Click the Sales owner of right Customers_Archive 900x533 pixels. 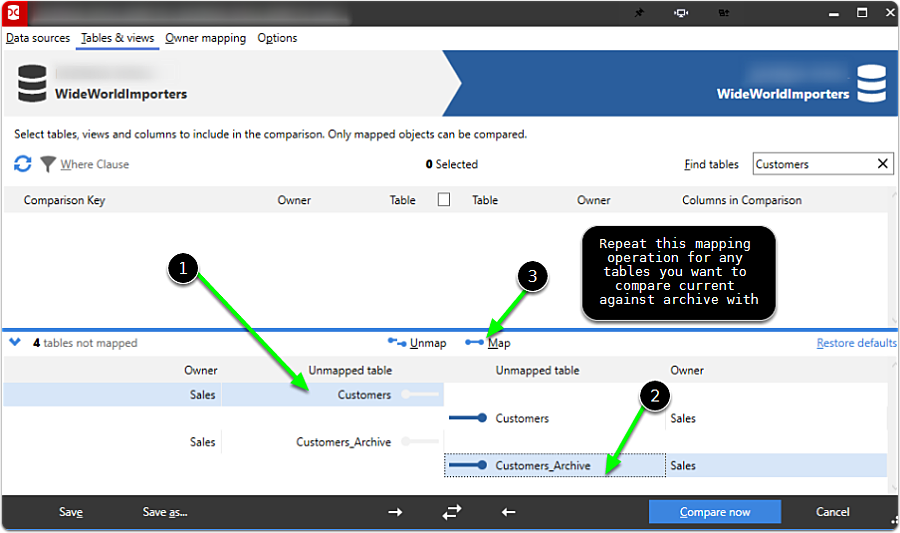(682, 465)
